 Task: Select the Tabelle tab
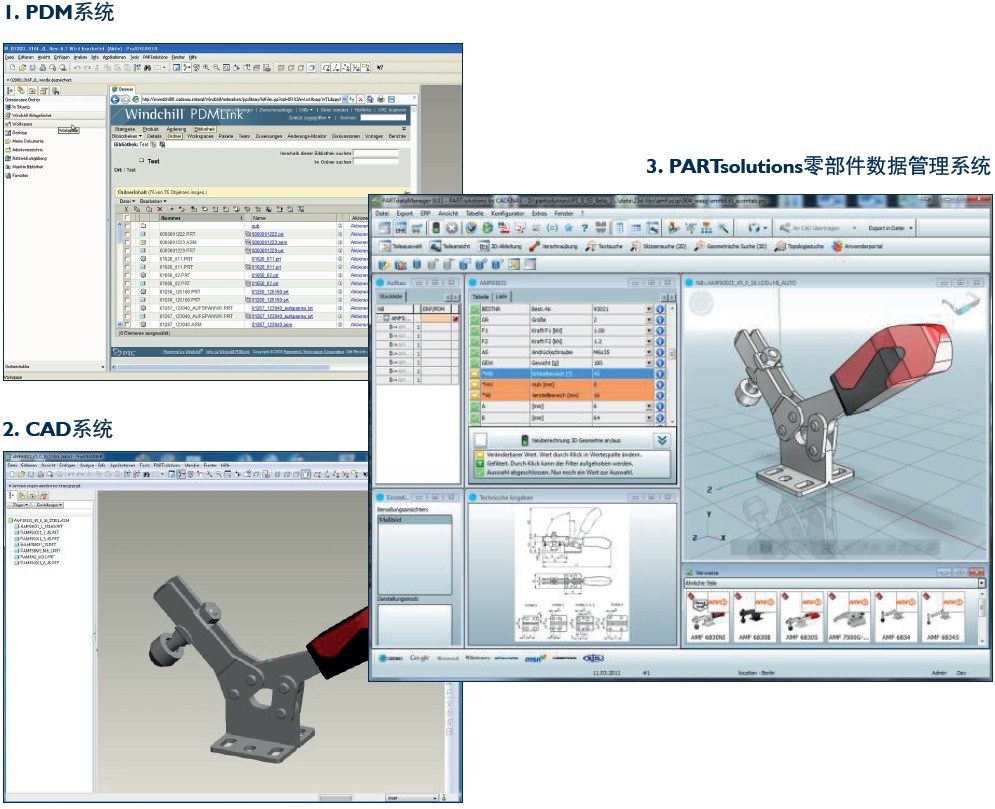[x=481, y=296]
